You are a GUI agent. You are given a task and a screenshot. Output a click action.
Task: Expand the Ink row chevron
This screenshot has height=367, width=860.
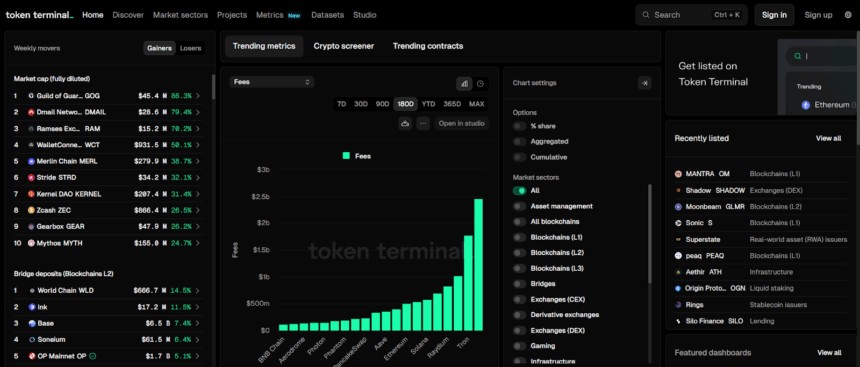(198, 307)
